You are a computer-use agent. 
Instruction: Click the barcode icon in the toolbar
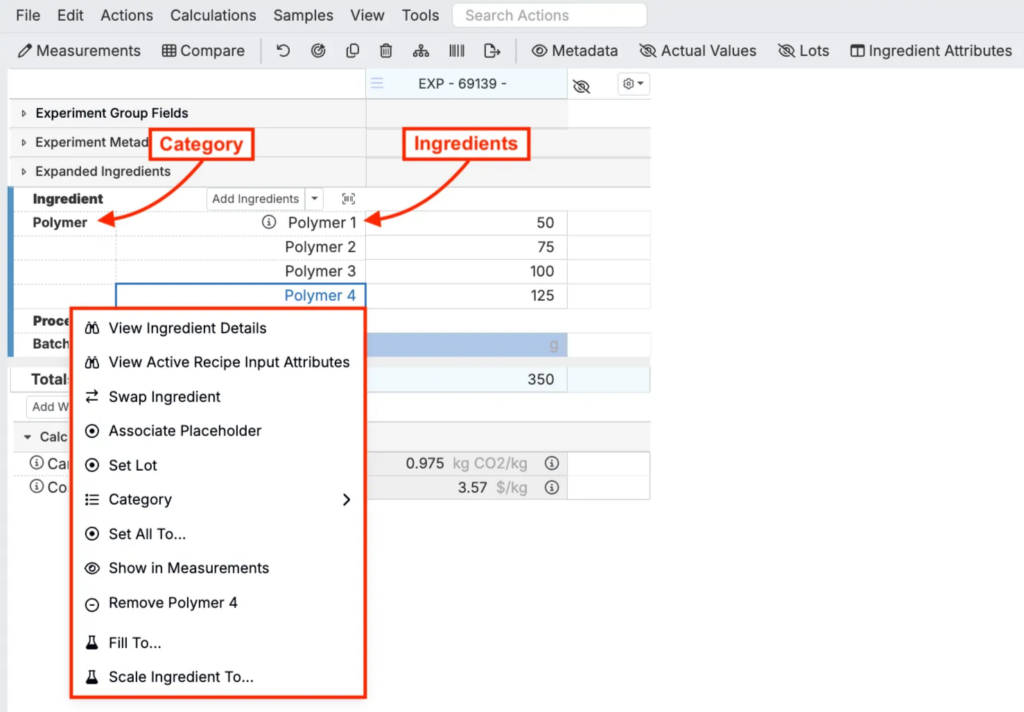coord(456,51)
